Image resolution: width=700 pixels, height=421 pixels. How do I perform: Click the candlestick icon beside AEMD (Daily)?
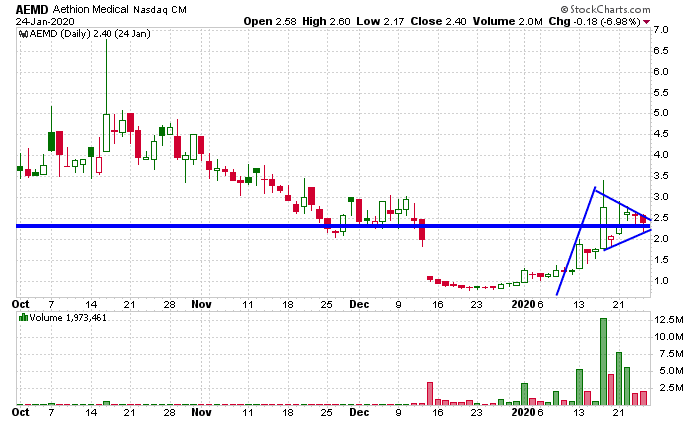(24, 34)
